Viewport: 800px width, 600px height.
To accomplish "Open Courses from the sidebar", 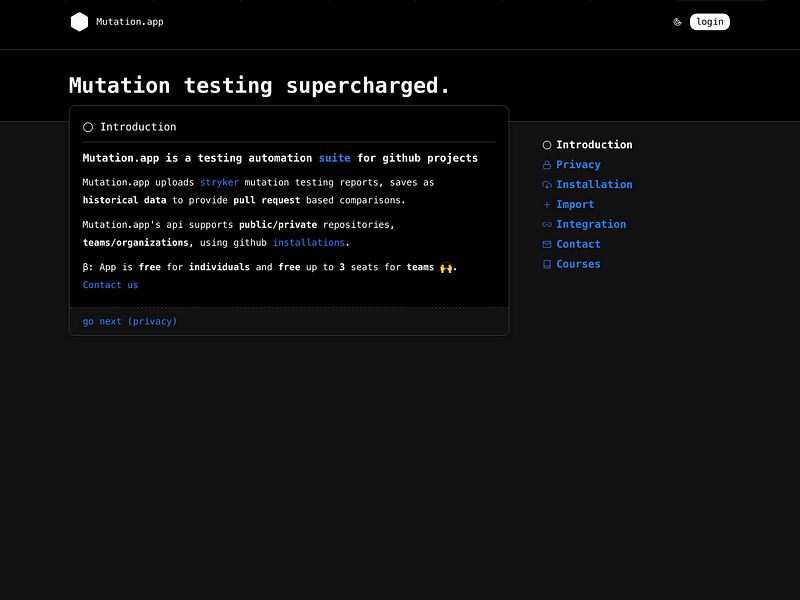I will pyautogui.click(x=578, y=264).
